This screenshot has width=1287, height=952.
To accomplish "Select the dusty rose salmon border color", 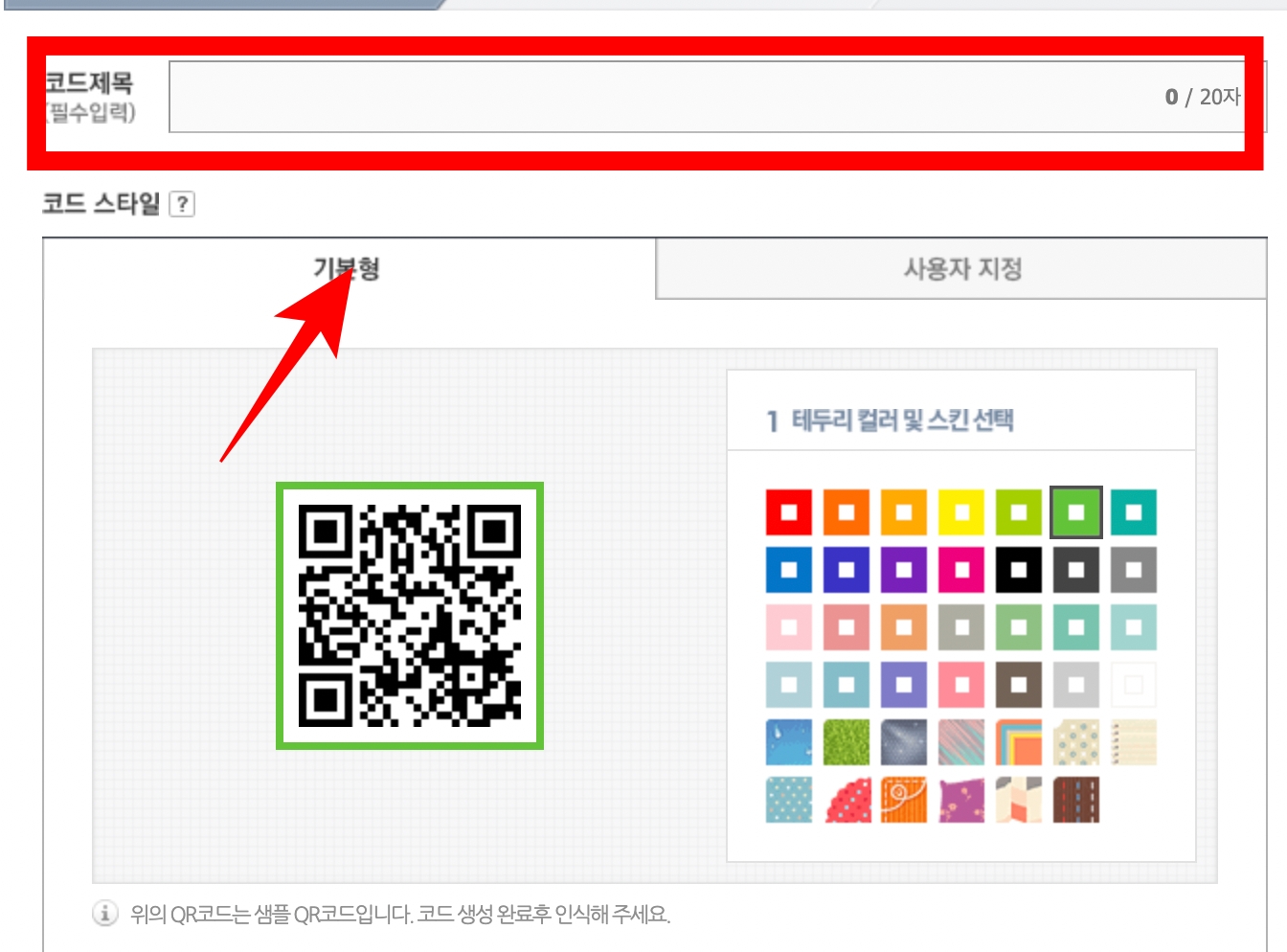I will pos(847,627).
